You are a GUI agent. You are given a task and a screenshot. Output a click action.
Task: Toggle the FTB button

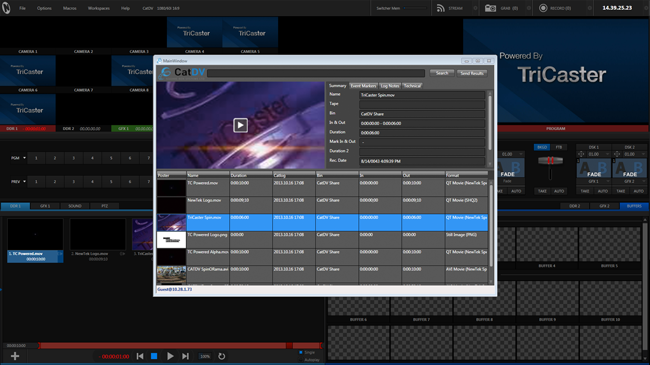(x=558, y=147)
